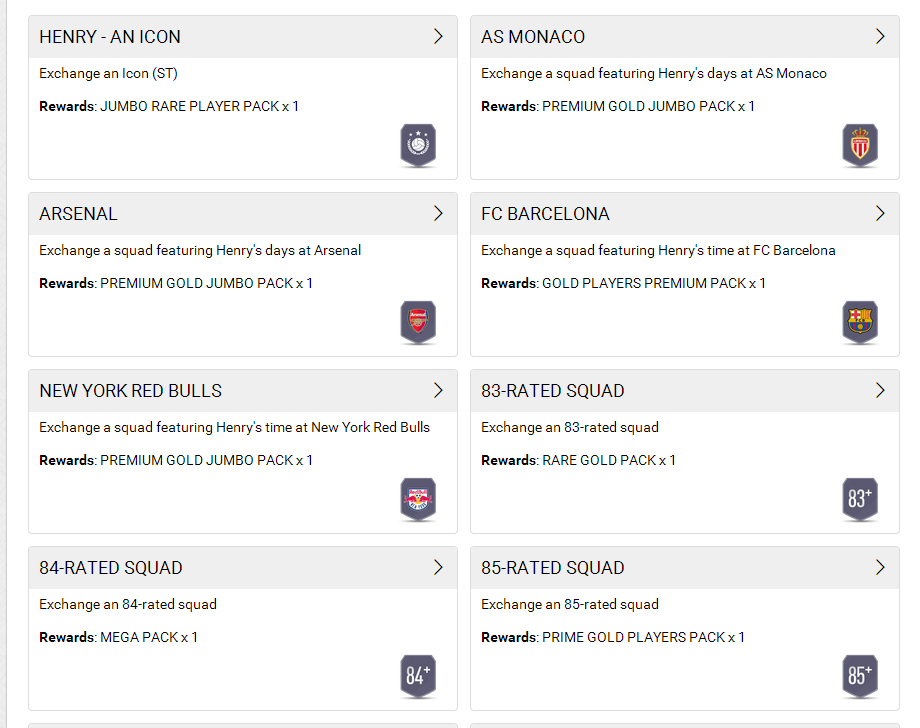Select the FC BARCELONA challenge header
This screenshot has height=728, width=920.
coord(545,214)
